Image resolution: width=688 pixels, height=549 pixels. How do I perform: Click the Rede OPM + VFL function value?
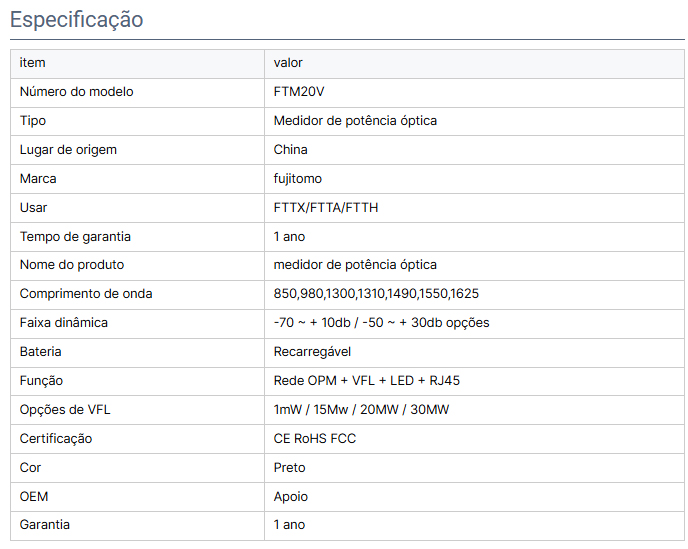point(366,381)
